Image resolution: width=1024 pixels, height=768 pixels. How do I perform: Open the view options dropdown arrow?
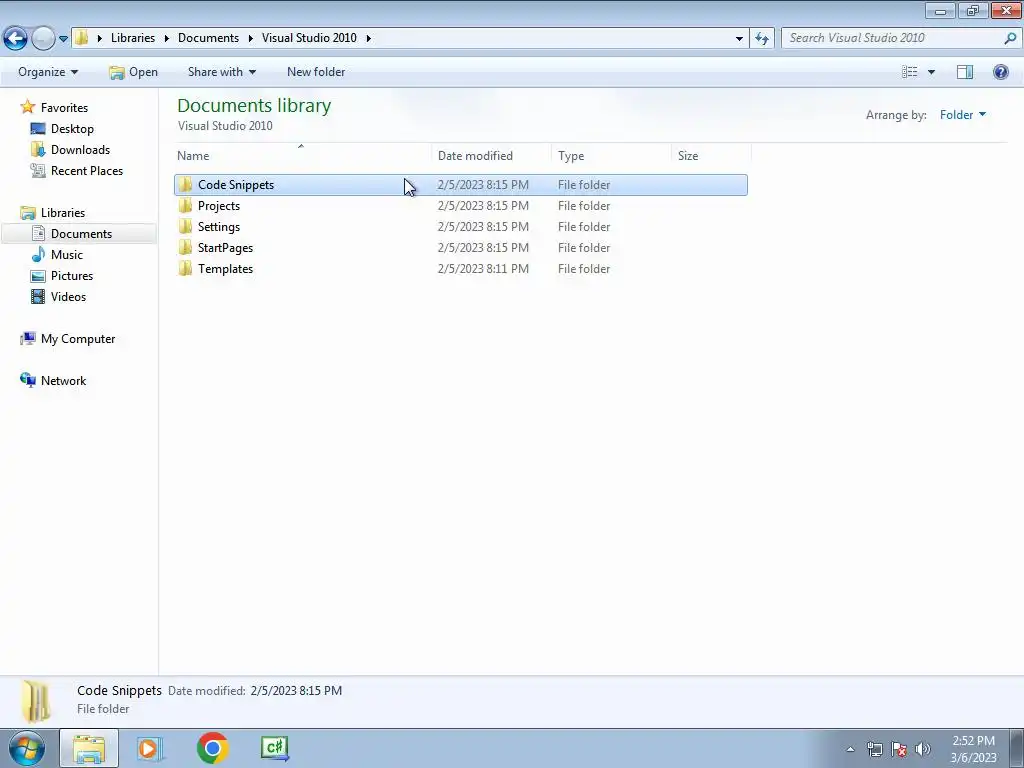pos(931,72)
